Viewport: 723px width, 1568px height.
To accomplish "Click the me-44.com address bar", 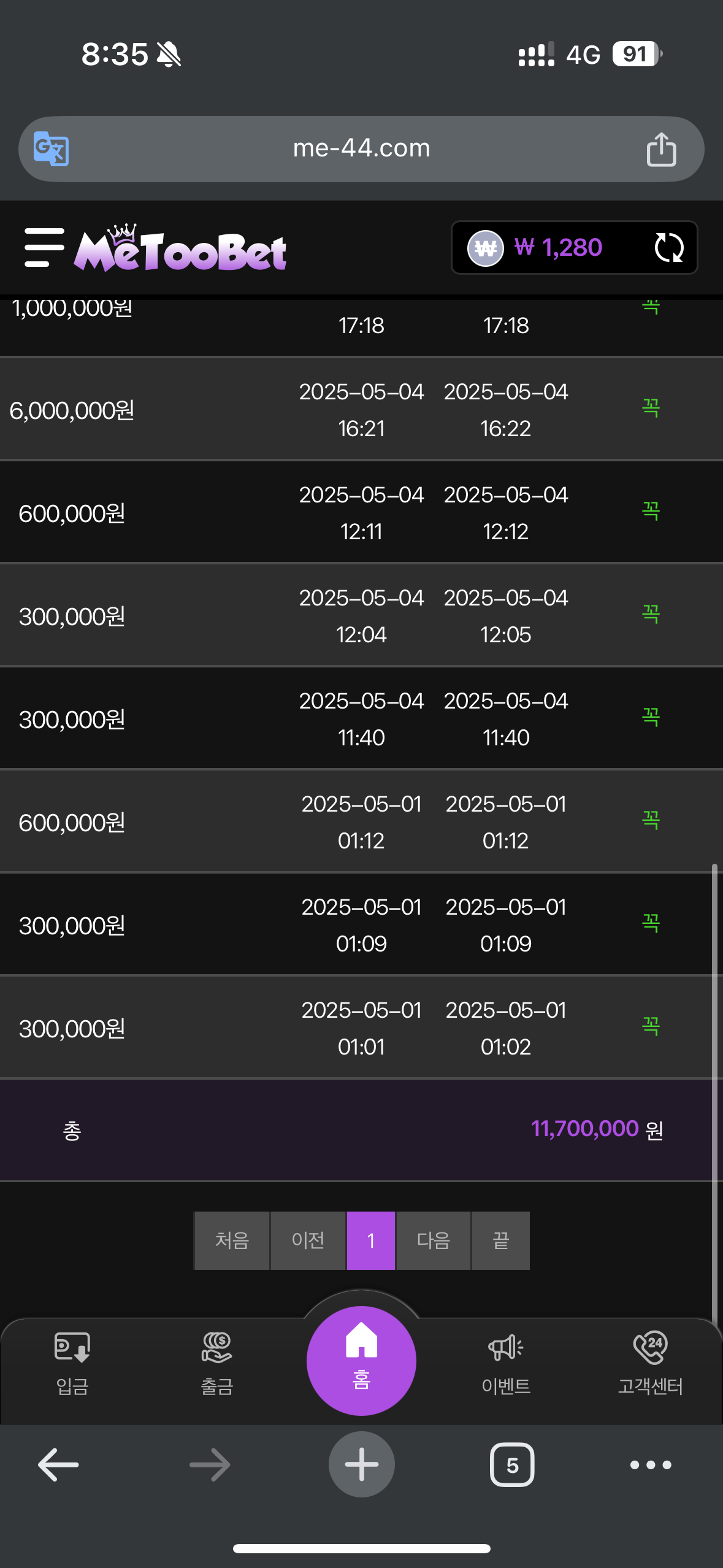I will coord(361,149).
